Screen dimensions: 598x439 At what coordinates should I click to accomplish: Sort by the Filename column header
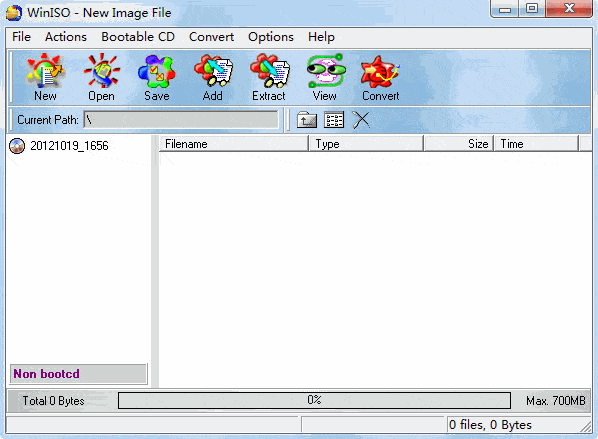point(233,144)
